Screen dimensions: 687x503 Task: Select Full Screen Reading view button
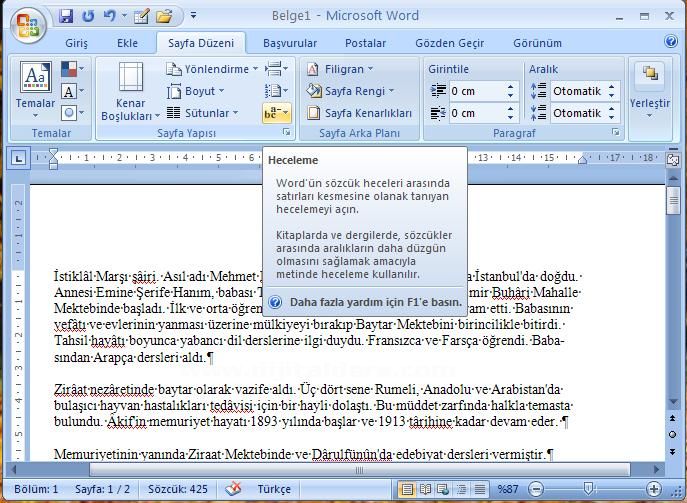click(x=425, y=489)
